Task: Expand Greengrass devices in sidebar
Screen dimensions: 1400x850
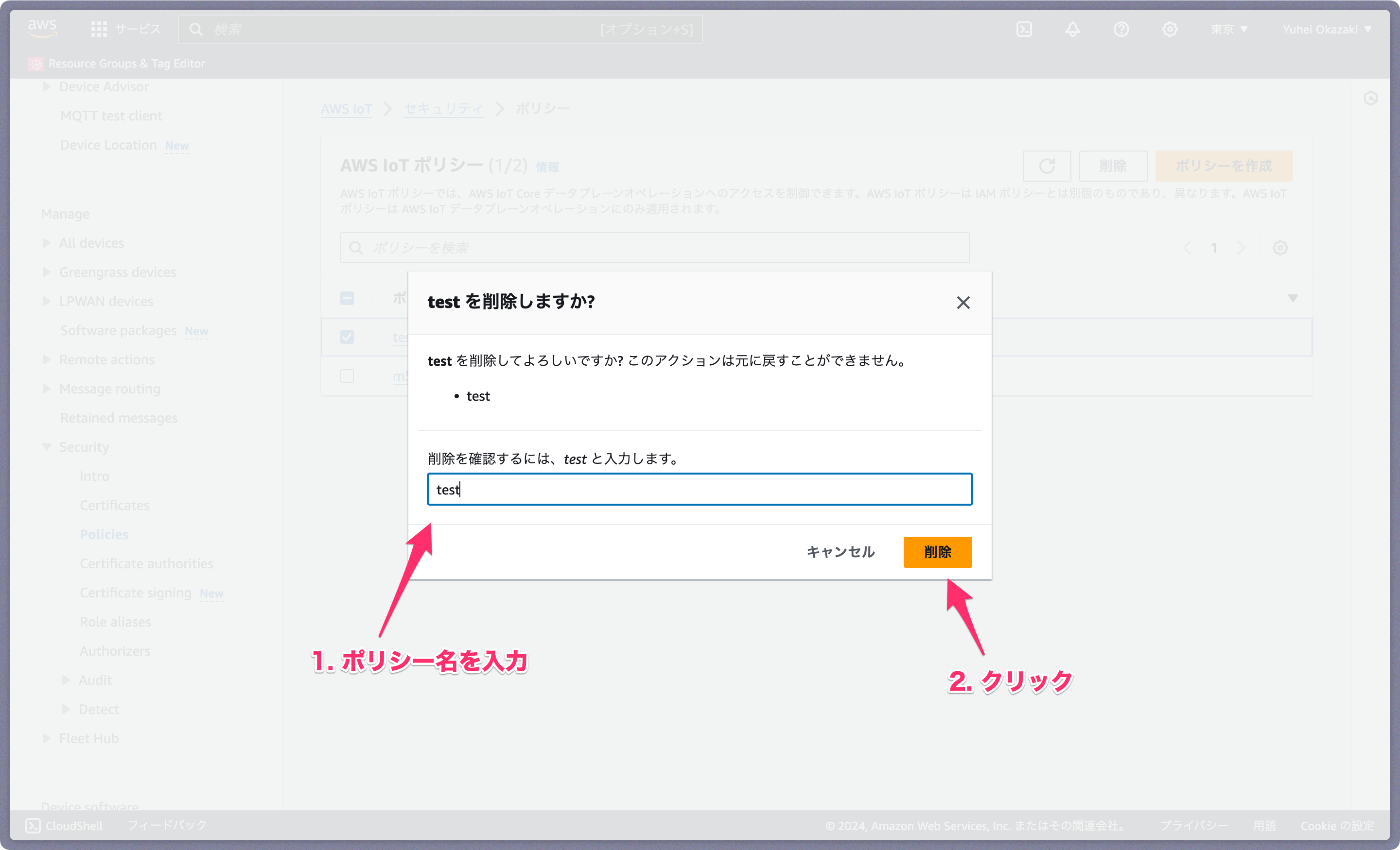Action: [47, 272]
